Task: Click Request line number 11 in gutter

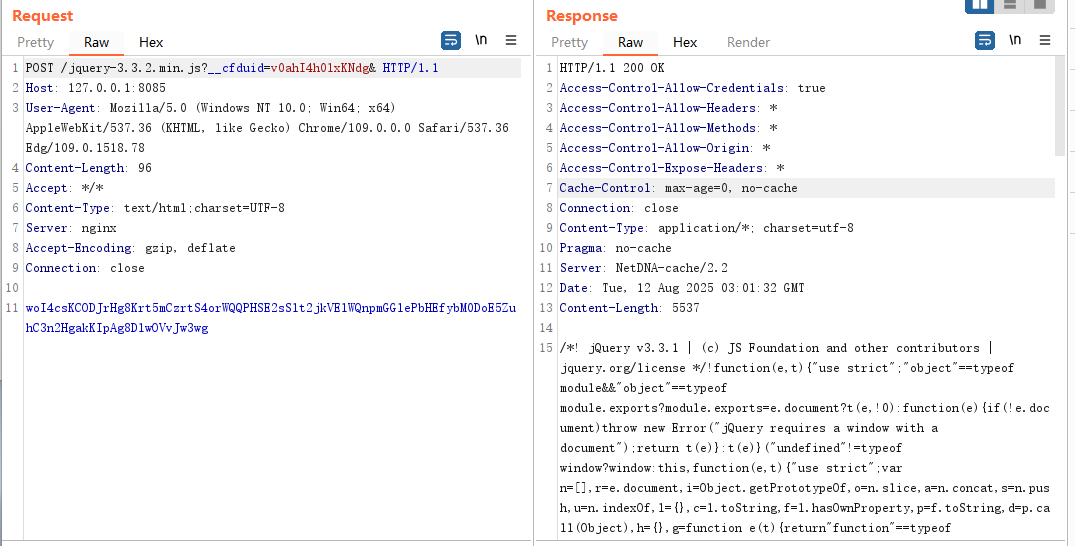Action: coord(12,308)
